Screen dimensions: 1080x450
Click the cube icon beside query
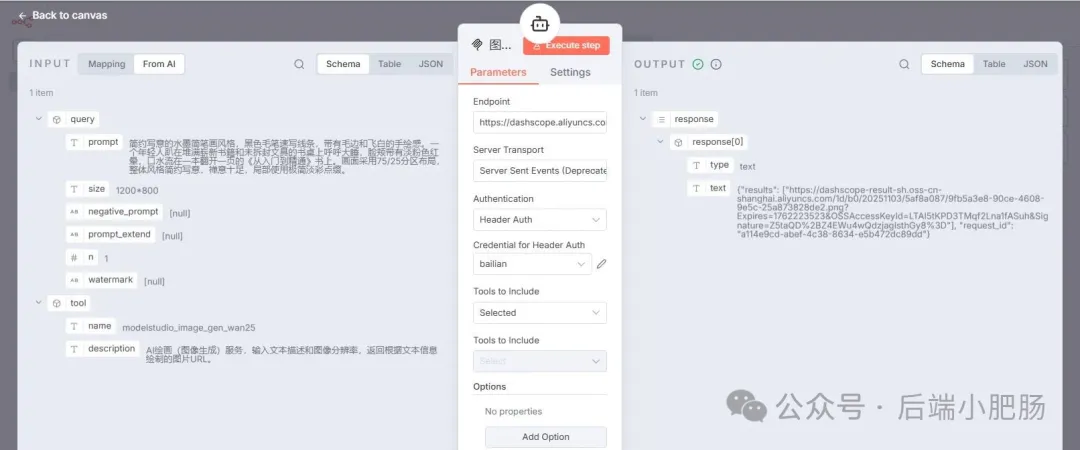pyautogui.click(x=57, y=119)
